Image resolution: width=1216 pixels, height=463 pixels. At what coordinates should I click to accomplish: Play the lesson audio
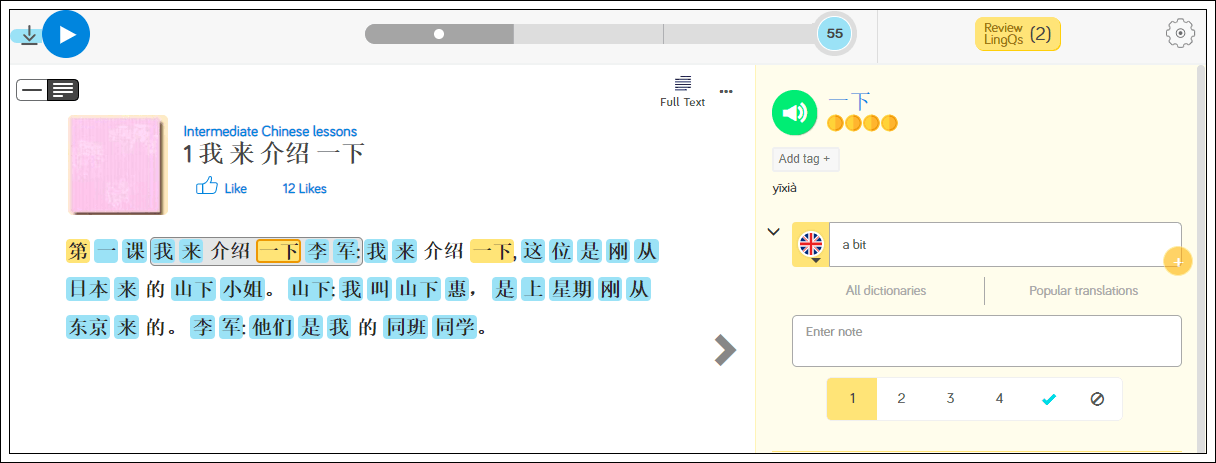[x=67, y=35]
